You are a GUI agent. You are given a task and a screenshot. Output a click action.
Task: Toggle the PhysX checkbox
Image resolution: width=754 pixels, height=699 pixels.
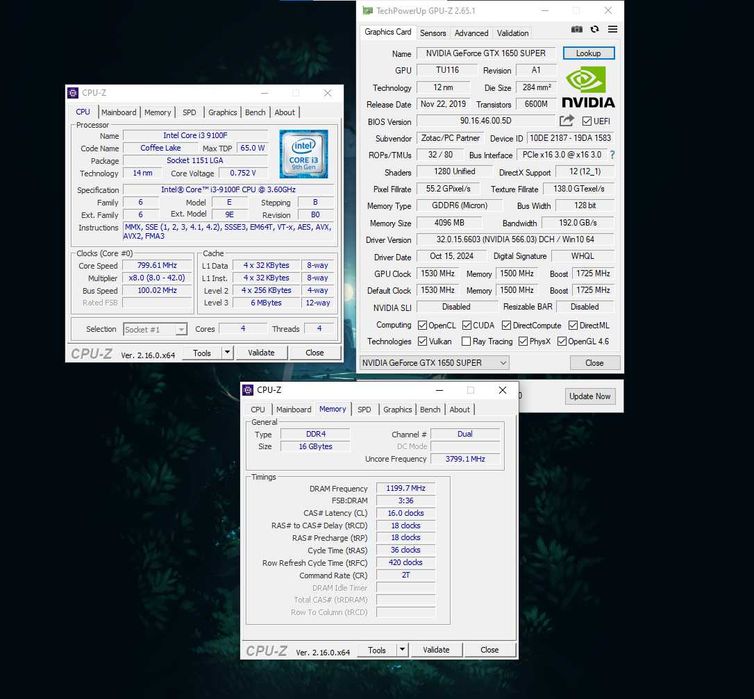pos(523,341)
